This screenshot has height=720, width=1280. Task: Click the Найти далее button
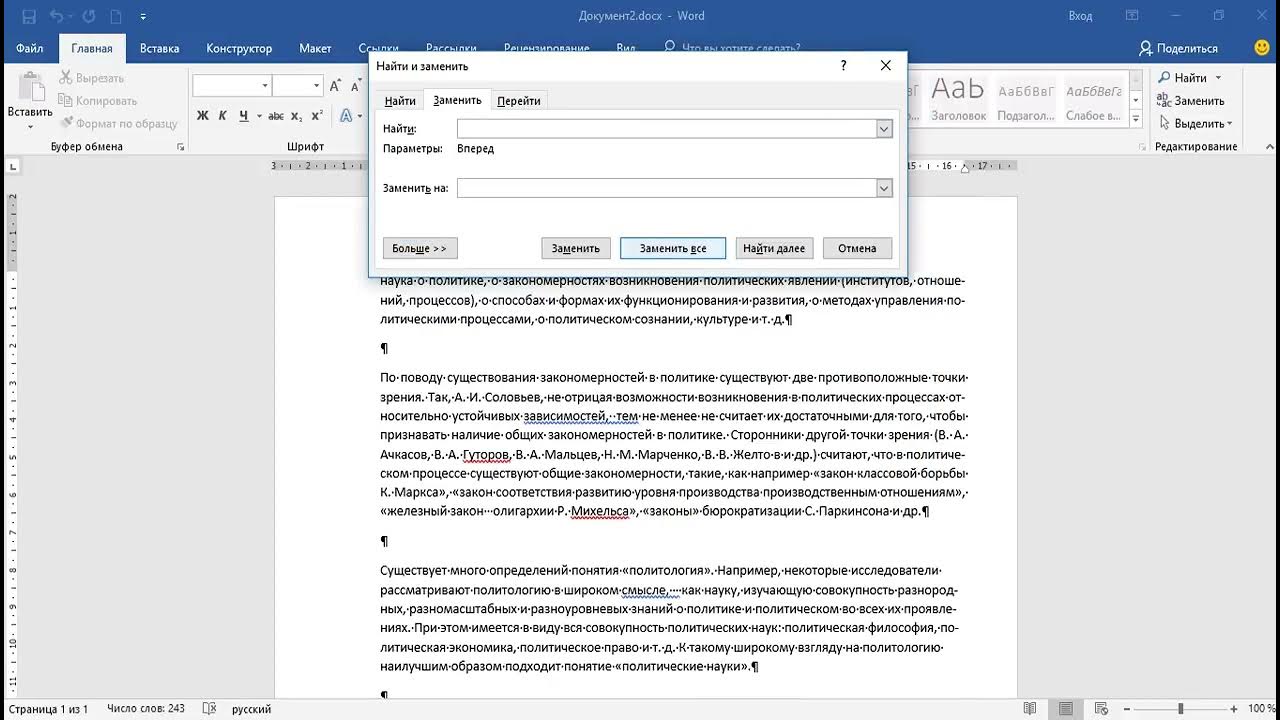pyautogui.click(x=774, y=248)
